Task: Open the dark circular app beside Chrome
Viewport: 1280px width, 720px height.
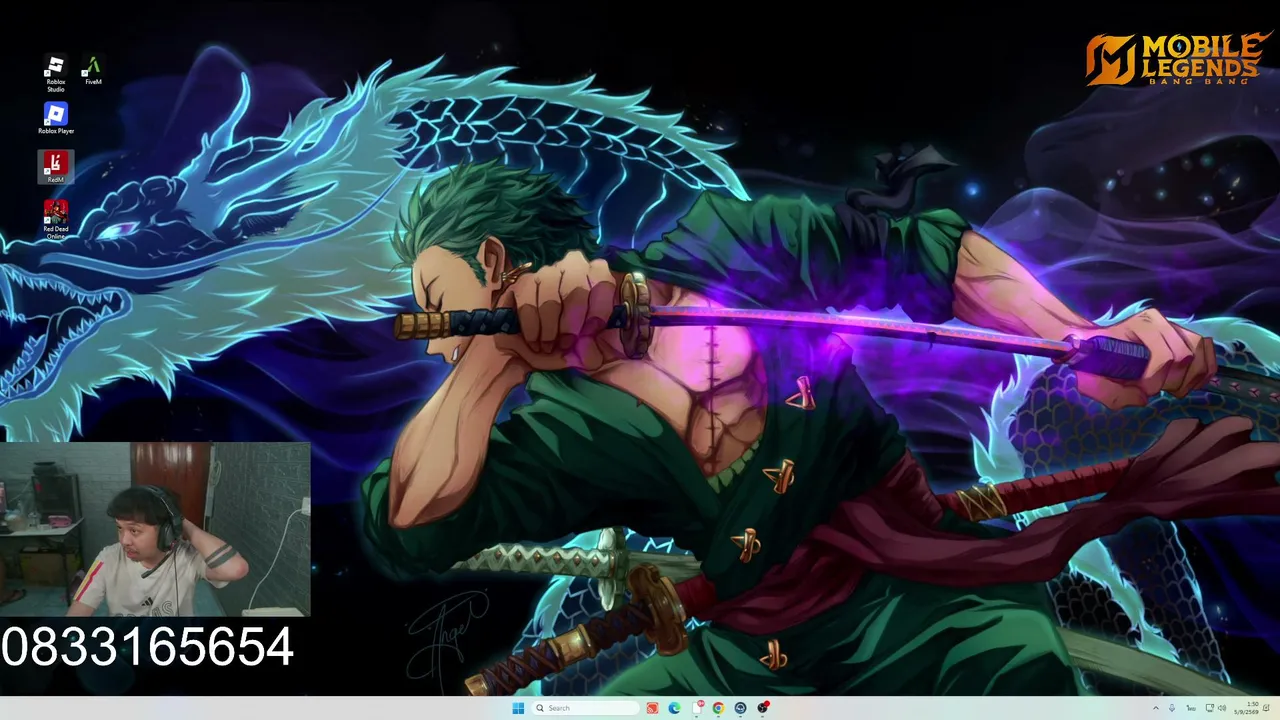Action: (x=740, y=708)
